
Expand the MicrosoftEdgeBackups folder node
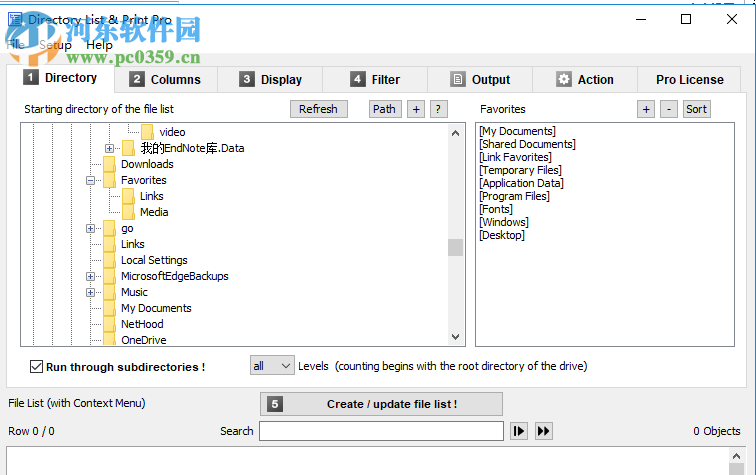(90, 276)
